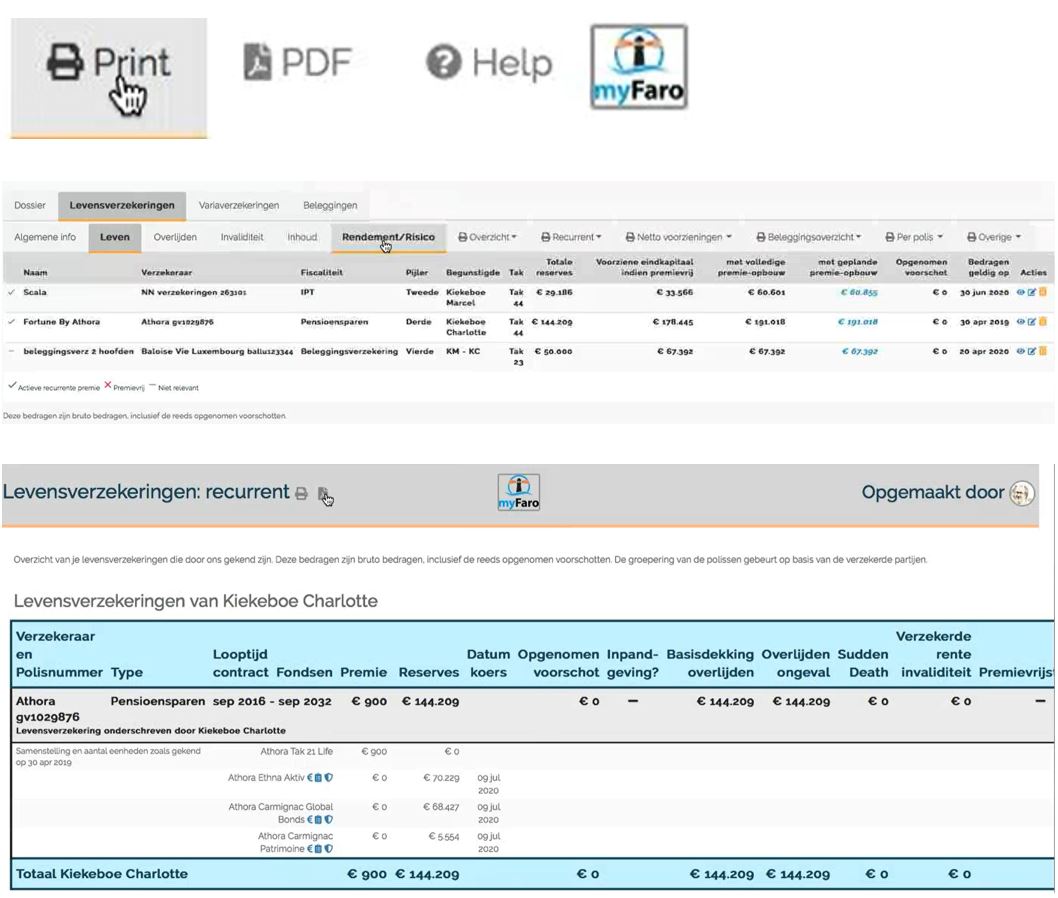Click the shield icon for Athora Carmignac Patrimoine

[329, 849]
